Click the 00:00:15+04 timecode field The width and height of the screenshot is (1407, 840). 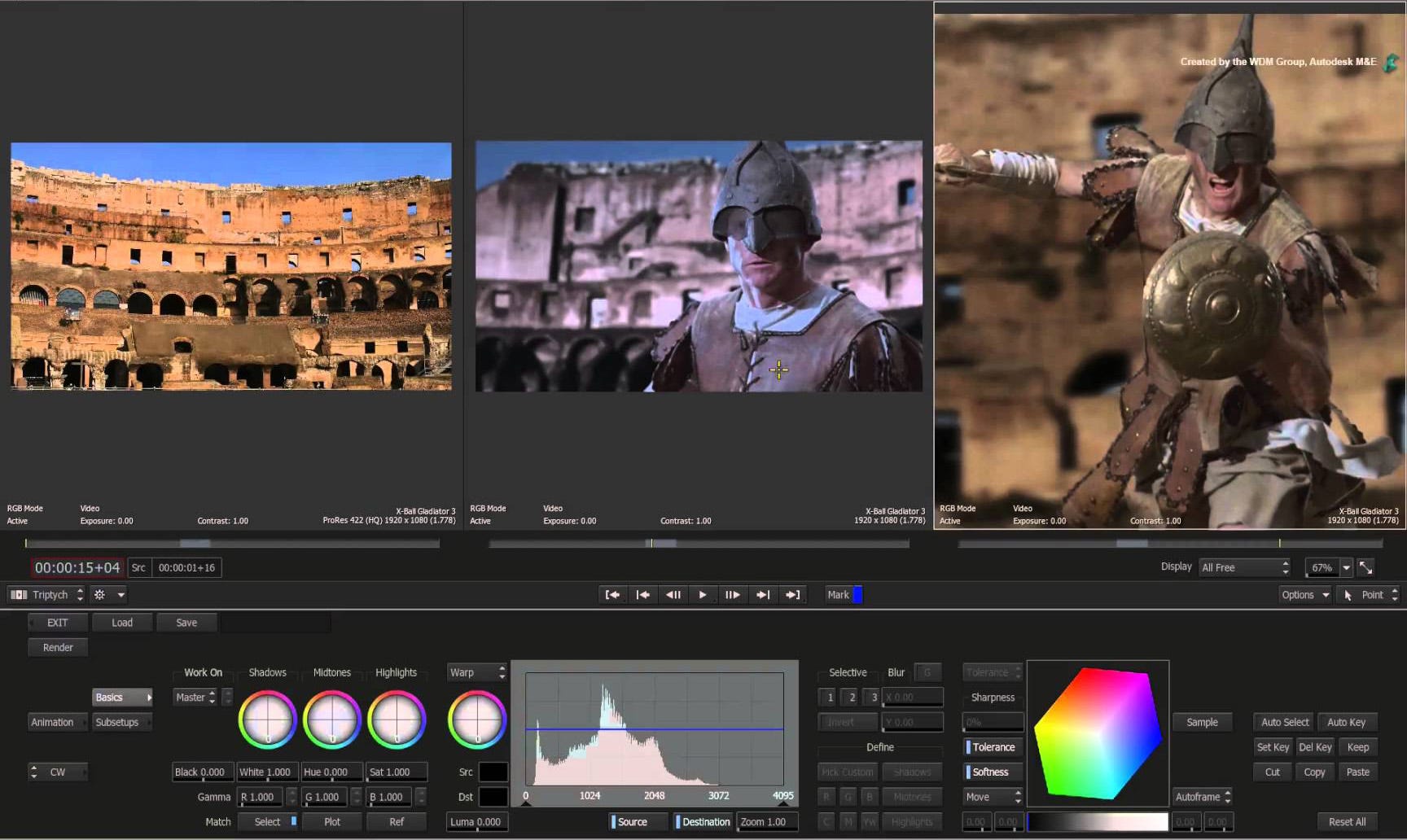(x=77, y=567)
